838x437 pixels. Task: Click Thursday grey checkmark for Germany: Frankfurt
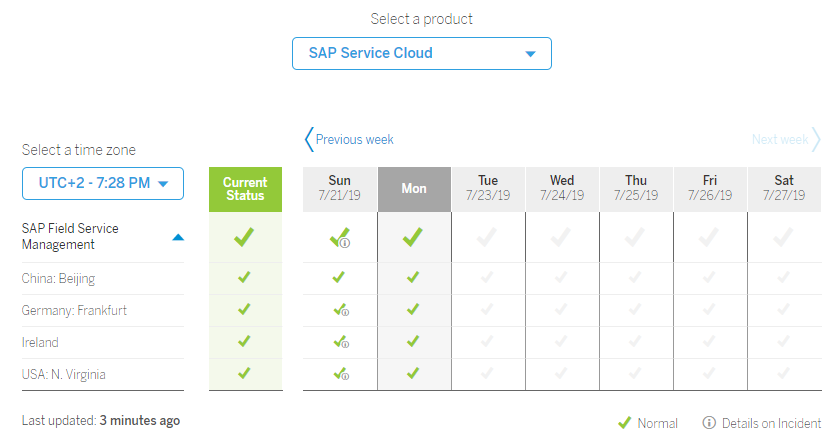pos(635,309)
